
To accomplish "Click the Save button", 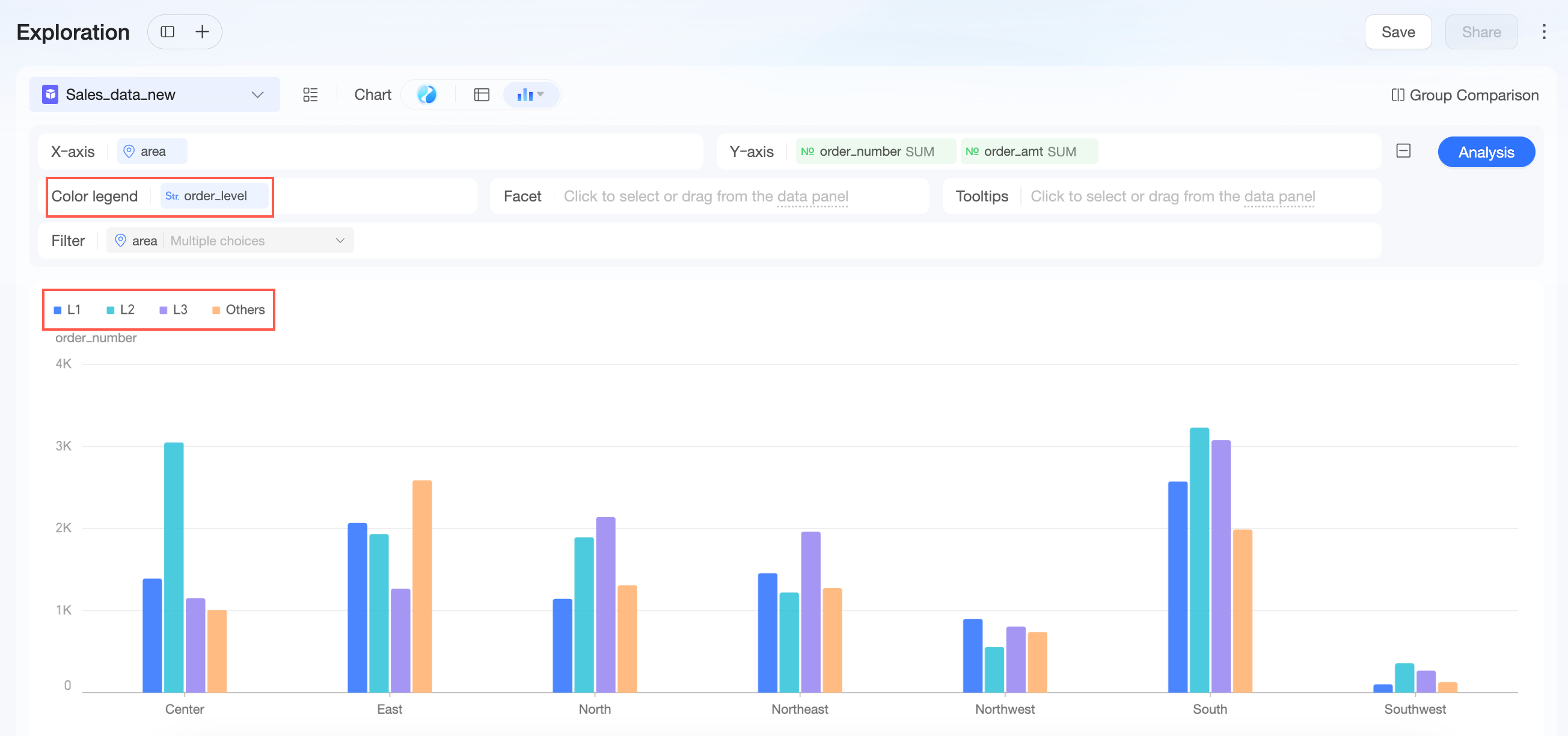I will pos(1398,32).
